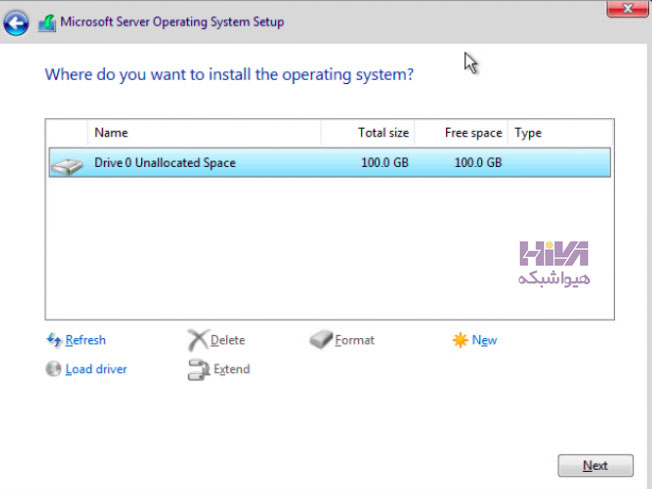This screenshot has width=652, height=489.
Task: Click the Type column header
Action: 560,133
